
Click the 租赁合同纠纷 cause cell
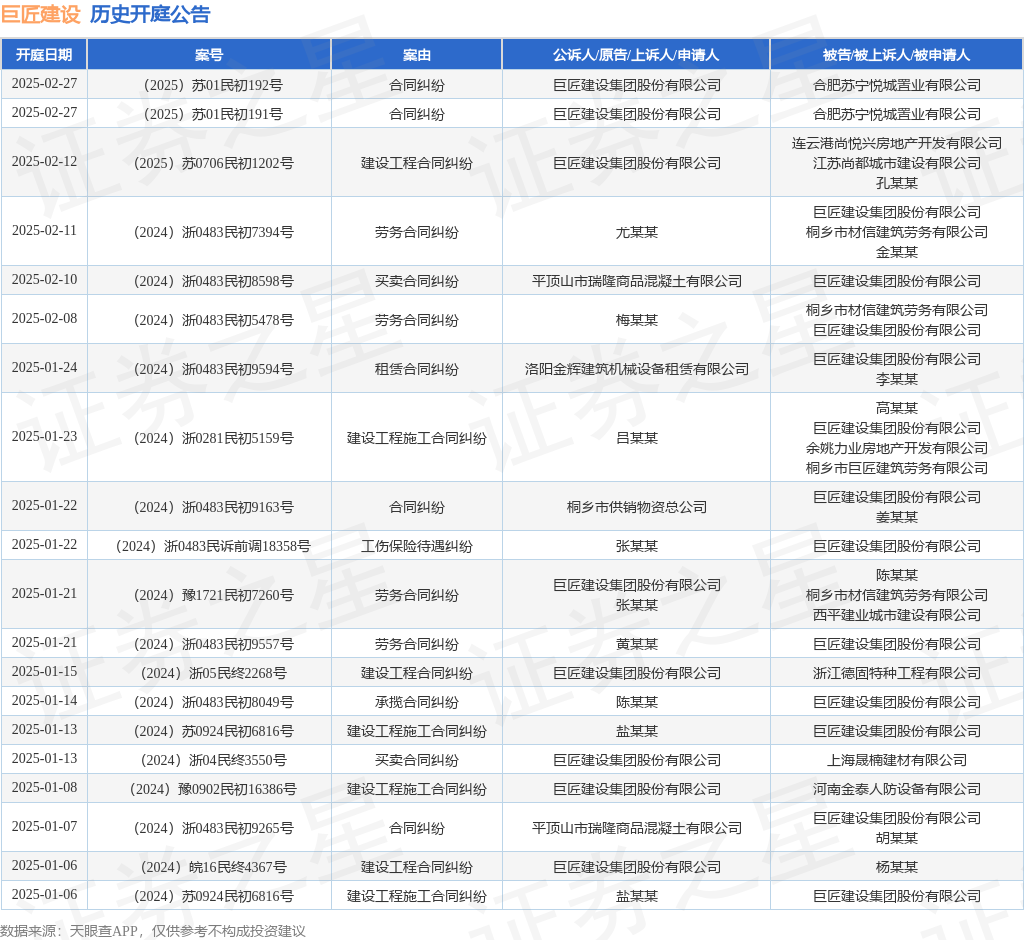click(x=417, y=370)
